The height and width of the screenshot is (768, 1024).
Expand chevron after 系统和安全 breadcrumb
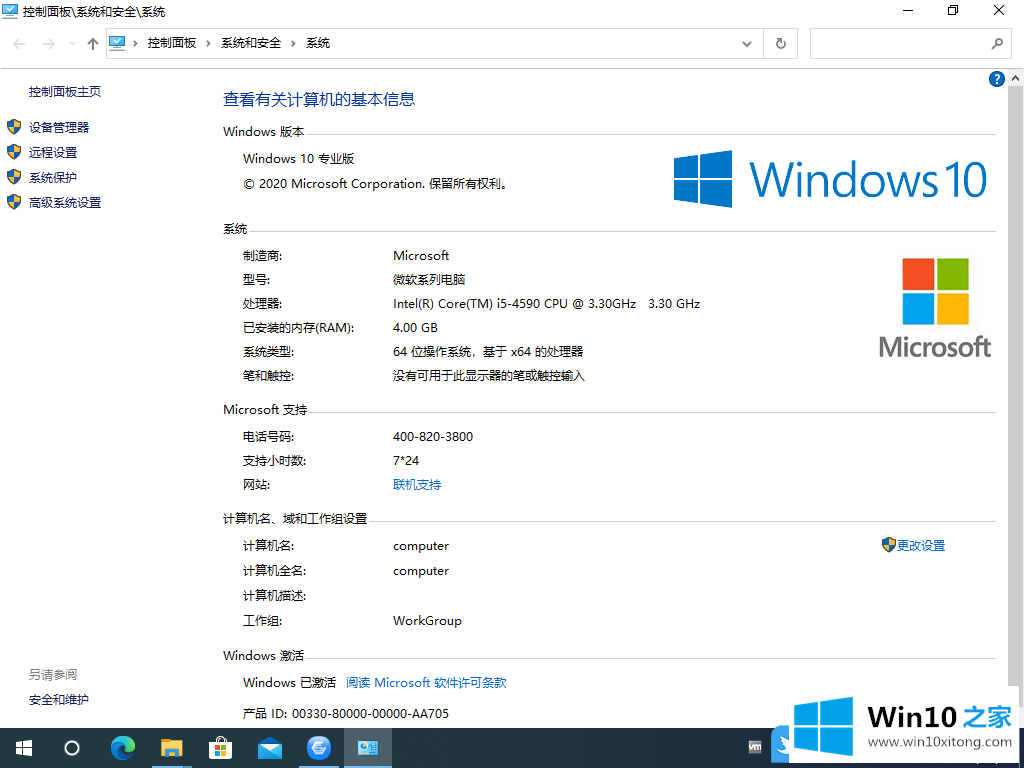(x=293, y=43)
